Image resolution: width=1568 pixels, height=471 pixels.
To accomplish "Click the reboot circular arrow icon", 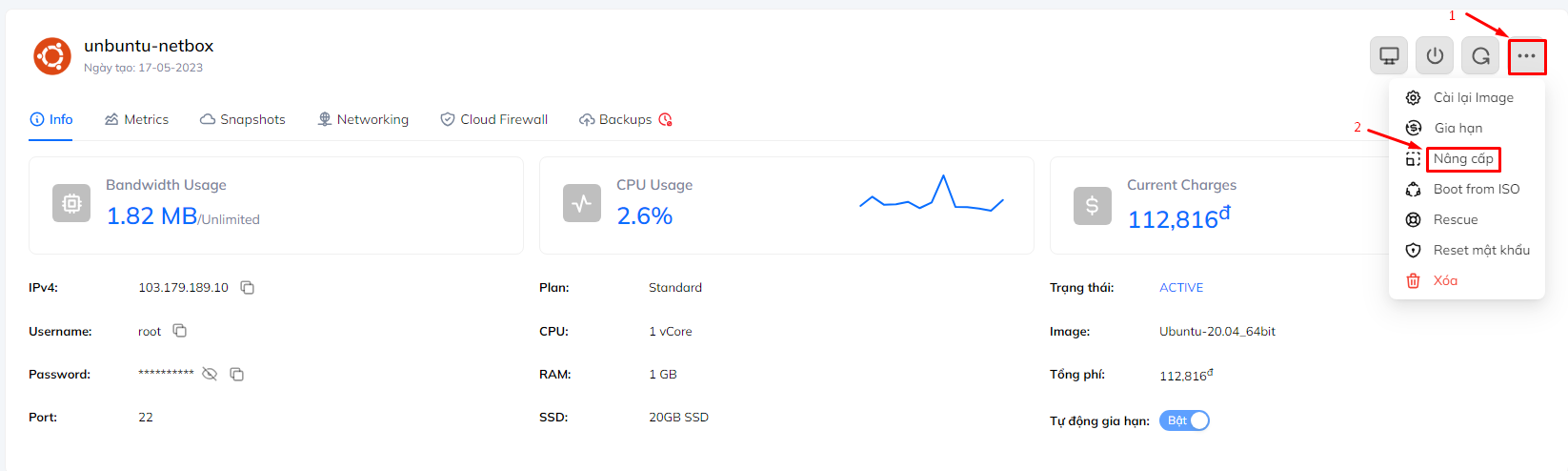I will tap(1480, 56).
